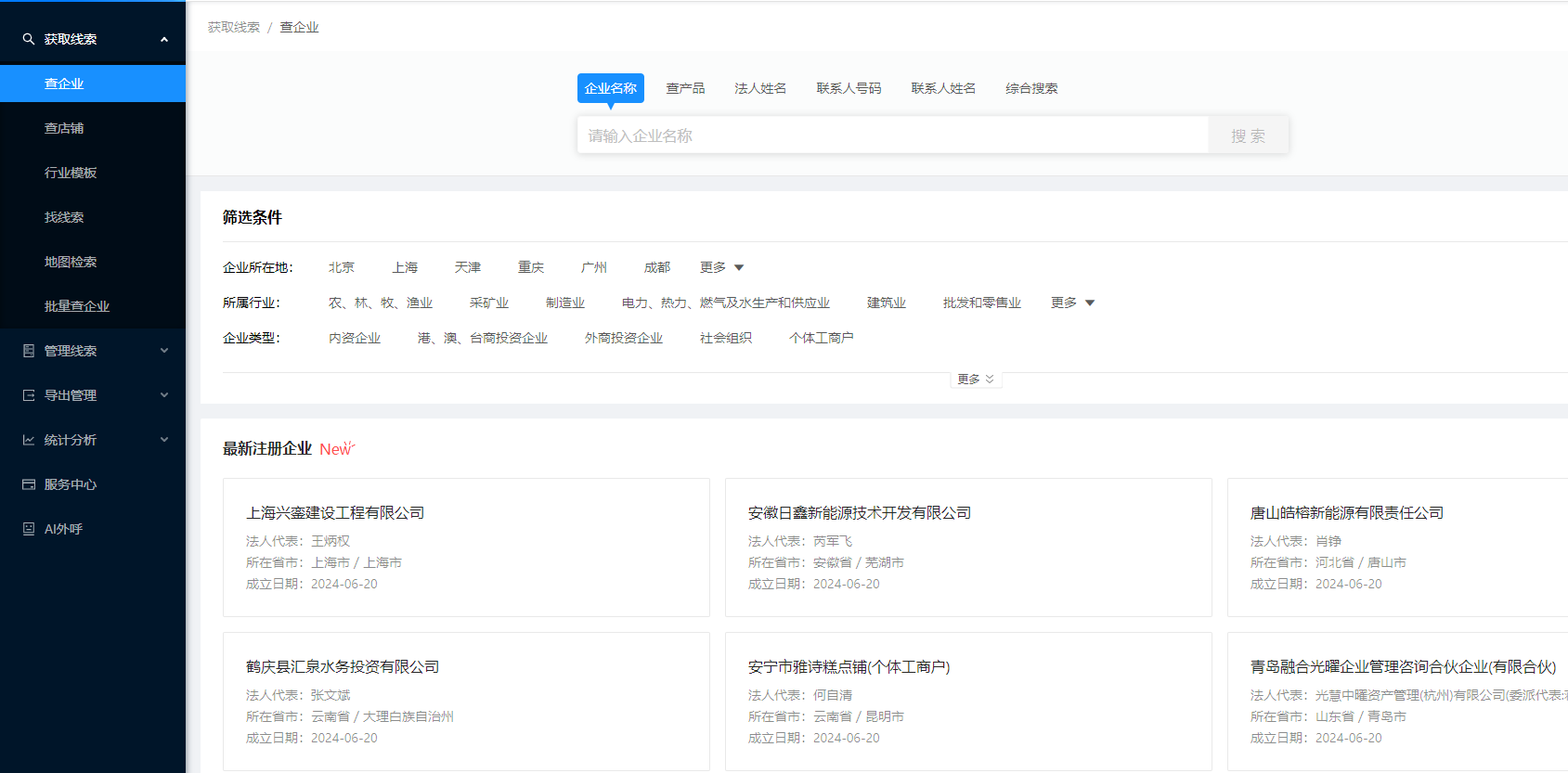The width and height of the screenshot is (1568, 773).
Task: Open 地图检索 in the sidebar
Action: point(93,262)
